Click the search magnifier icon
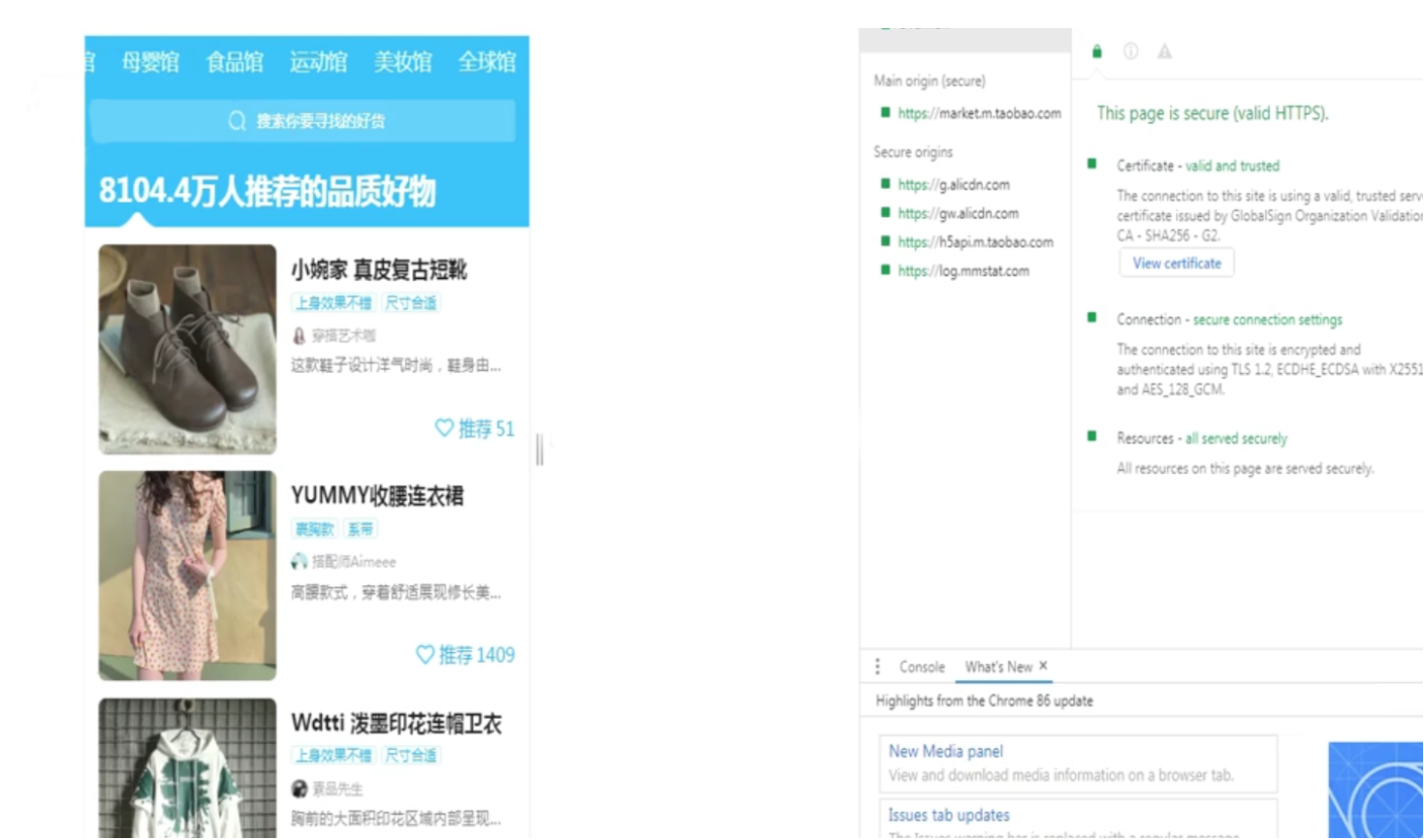Viewport: 1424px width, 840px height. pos(237,121)
